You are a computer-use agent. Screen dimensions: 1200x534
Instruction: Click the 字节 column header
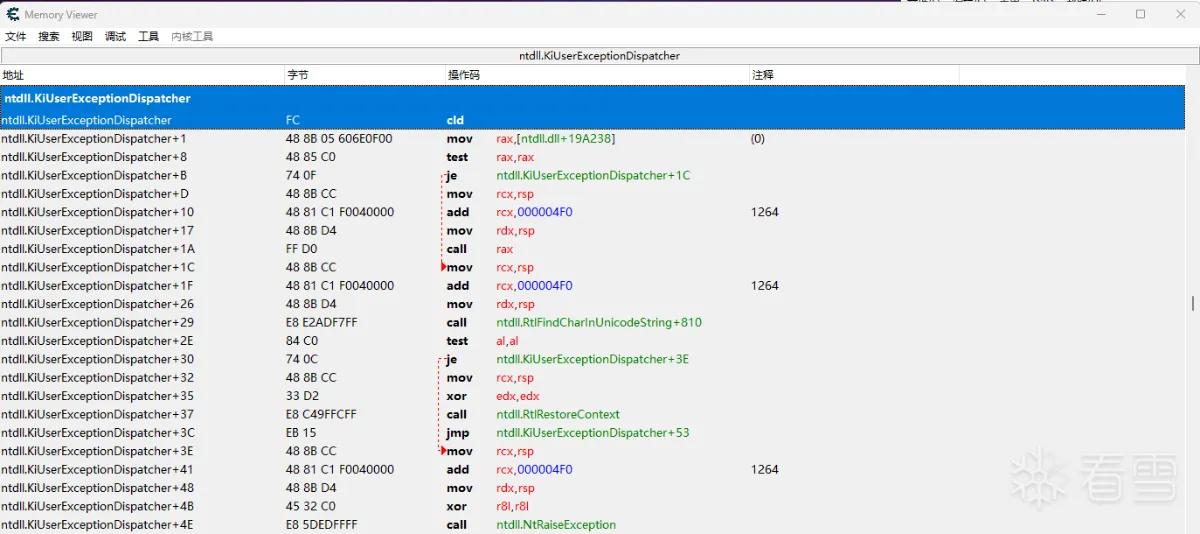[364, 75]
